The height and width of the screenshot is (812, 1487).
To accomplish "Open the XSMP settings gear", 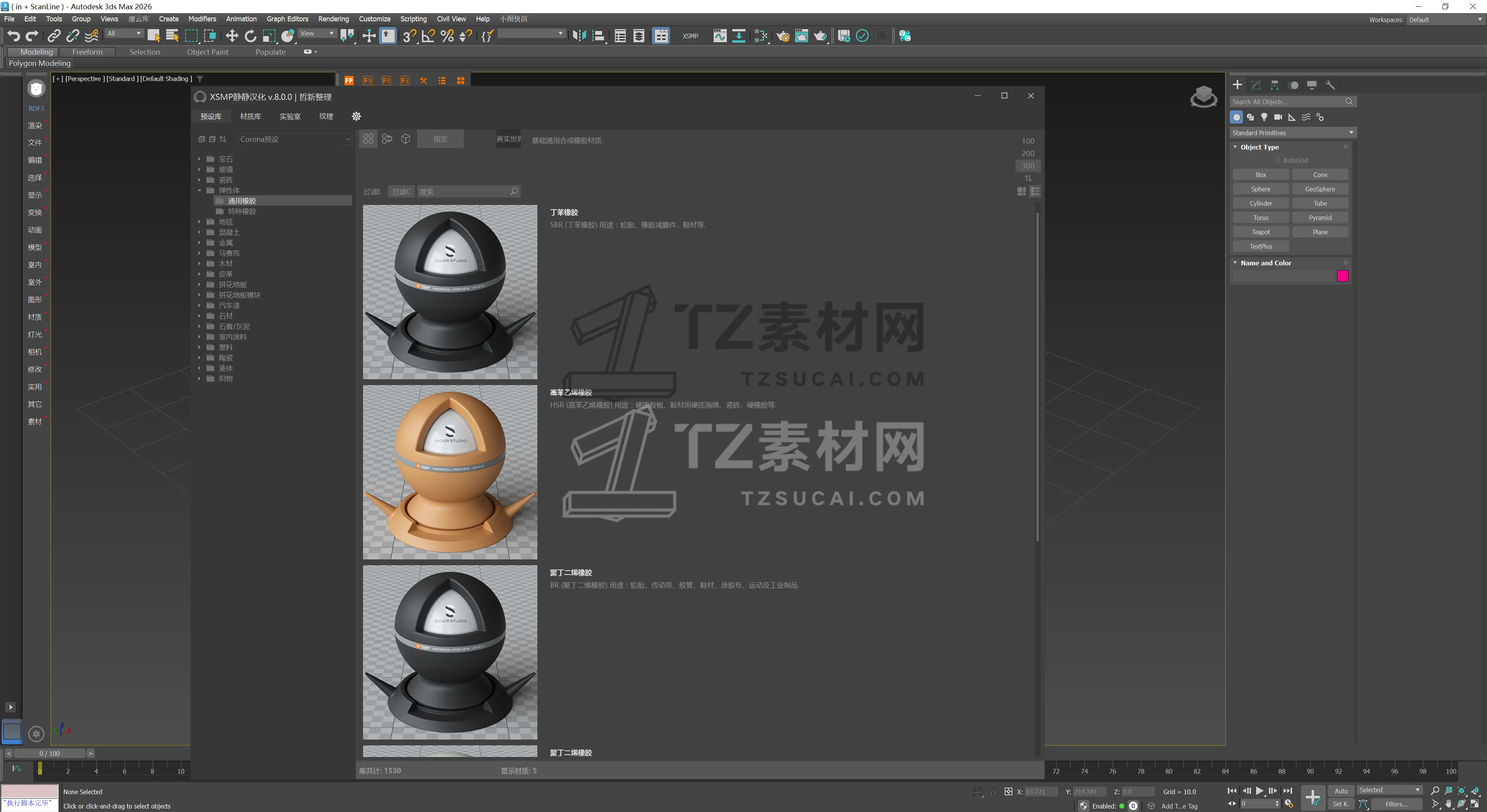I will pos(356,117).
